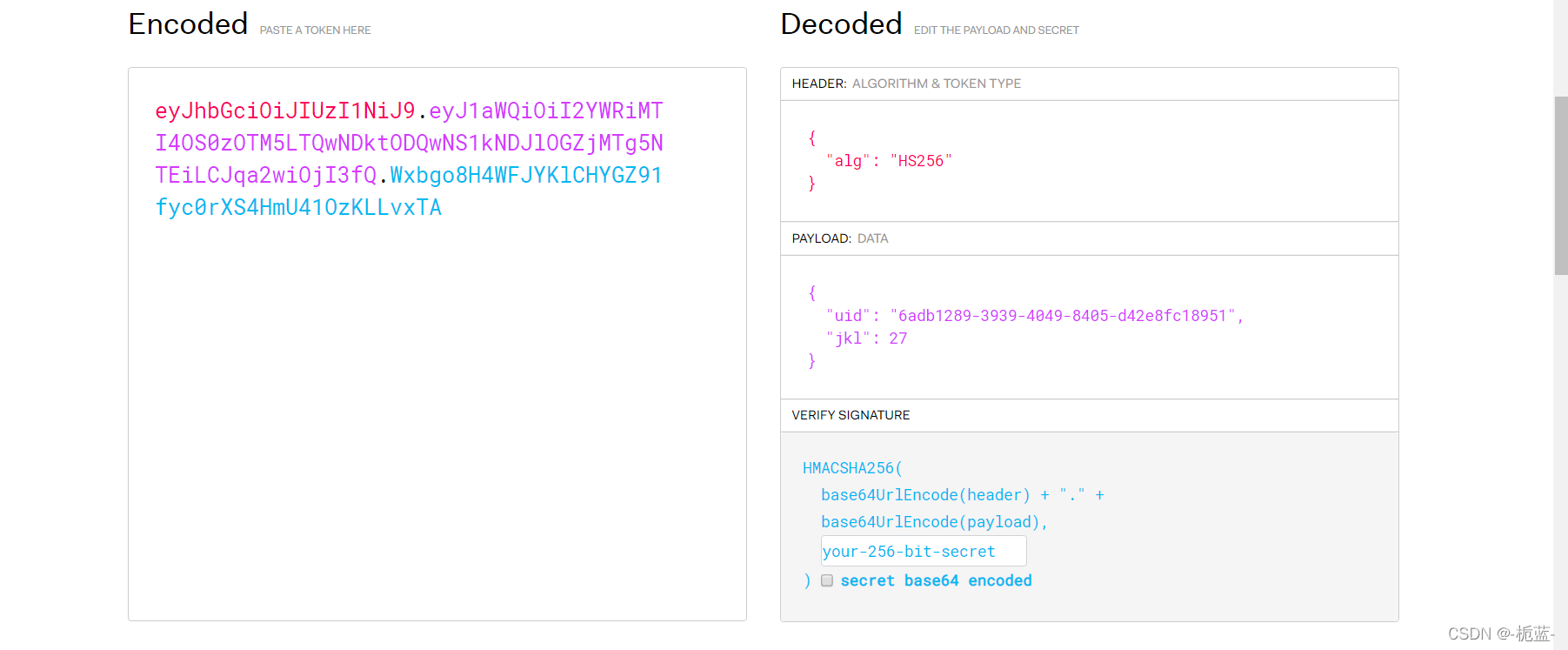The image size is (1568, 650).
Task: Click the "secret base64 encoded" label text
Action: click(x=936, y=580)
